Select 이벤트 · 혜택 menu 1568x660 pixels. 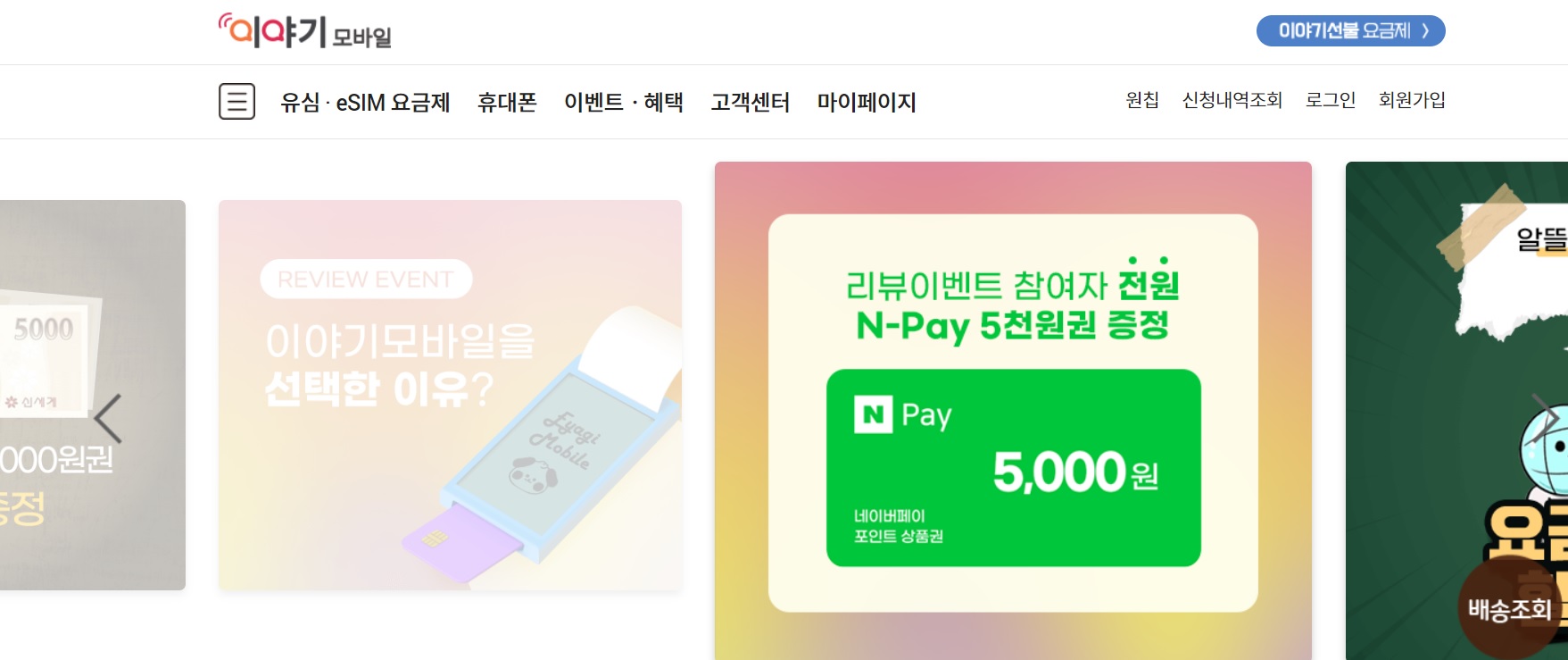coord(624,103)
